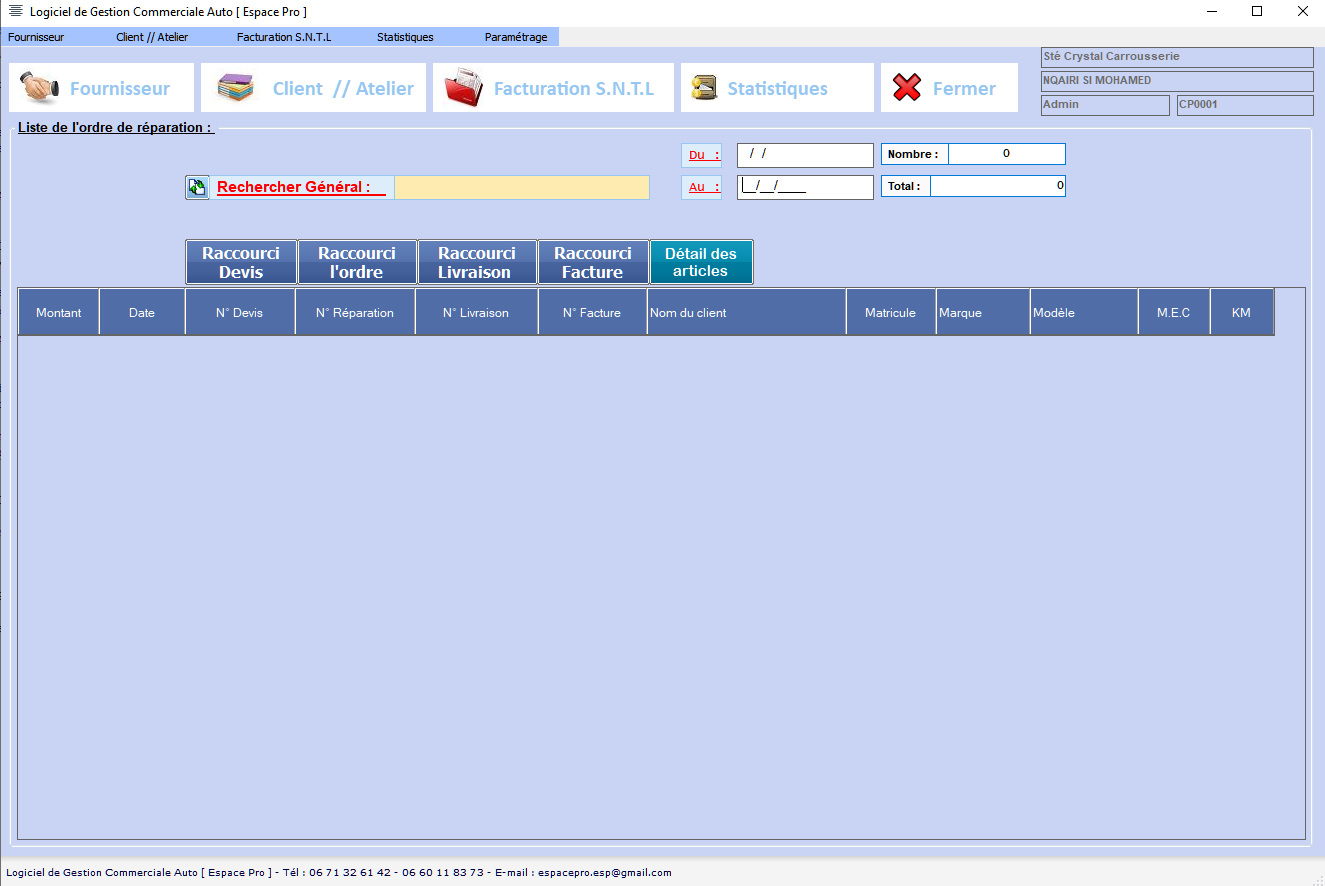Click the Au end date field
The width and height of the screenshot is (1325, 886).
click(x=805, y=187)
